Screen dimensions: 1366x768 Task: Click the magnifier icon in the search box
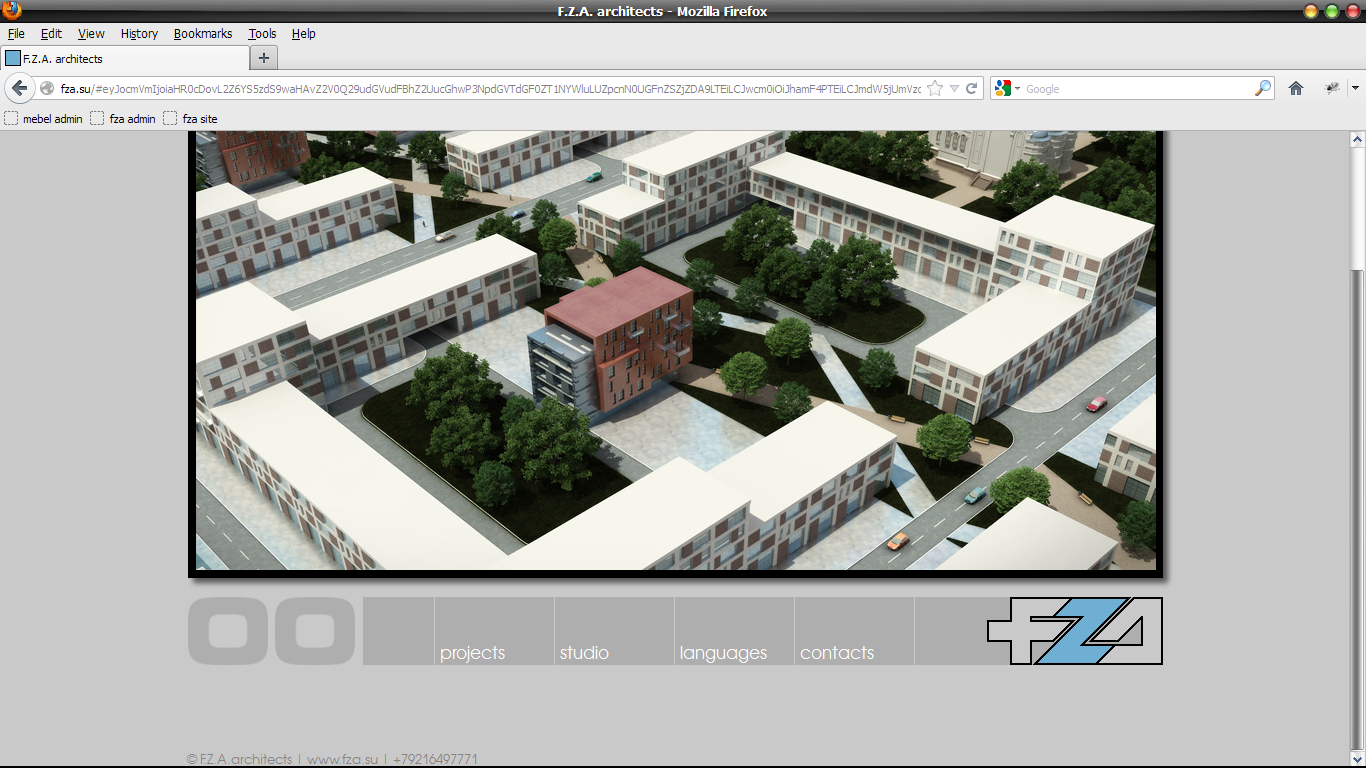click(x=1263, y=88)
